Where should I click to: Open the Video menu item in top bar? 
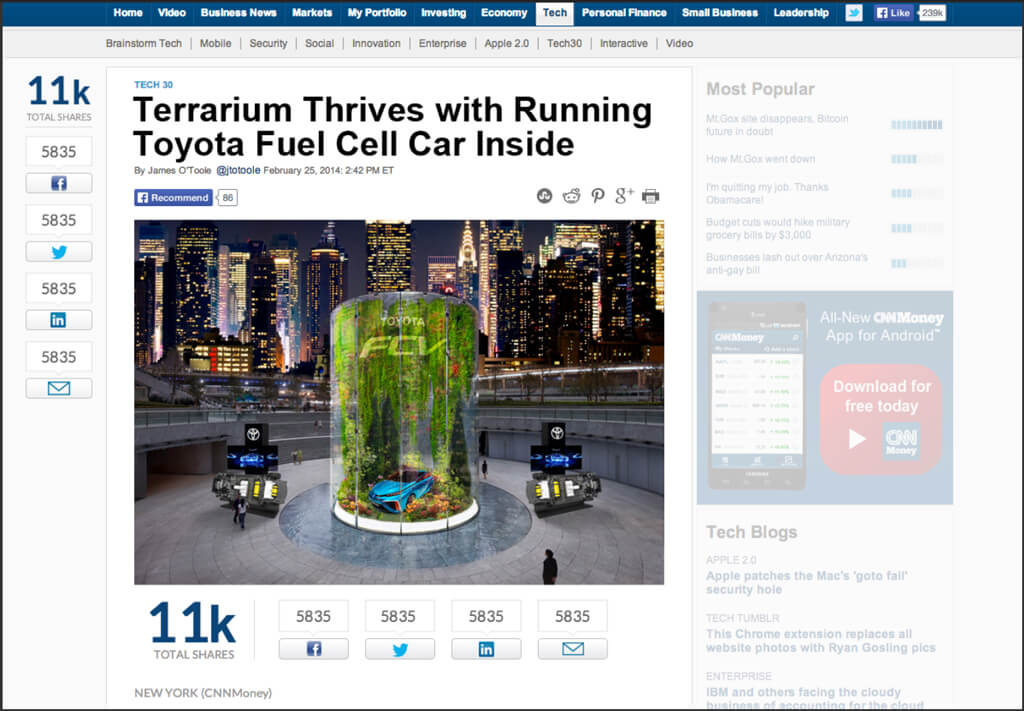172,12
